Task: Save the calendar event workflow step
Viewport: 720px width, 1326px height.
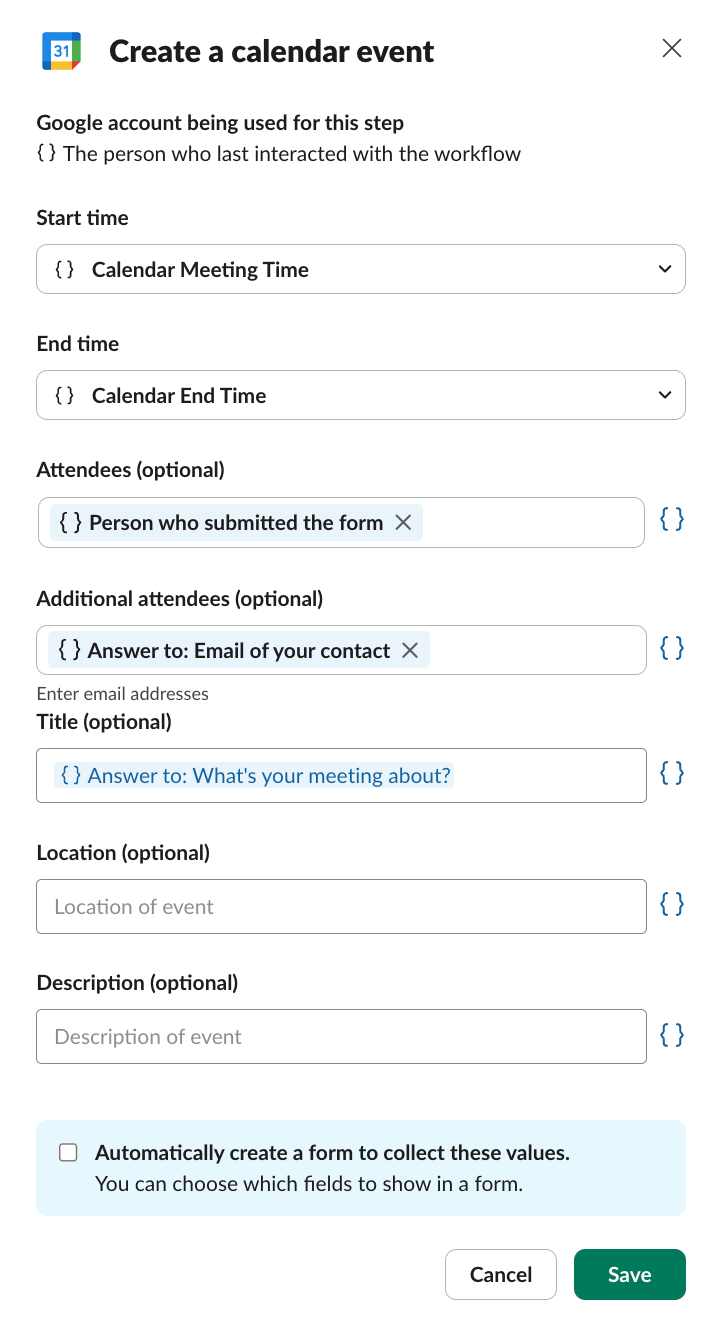Action: click(629, 1274)
